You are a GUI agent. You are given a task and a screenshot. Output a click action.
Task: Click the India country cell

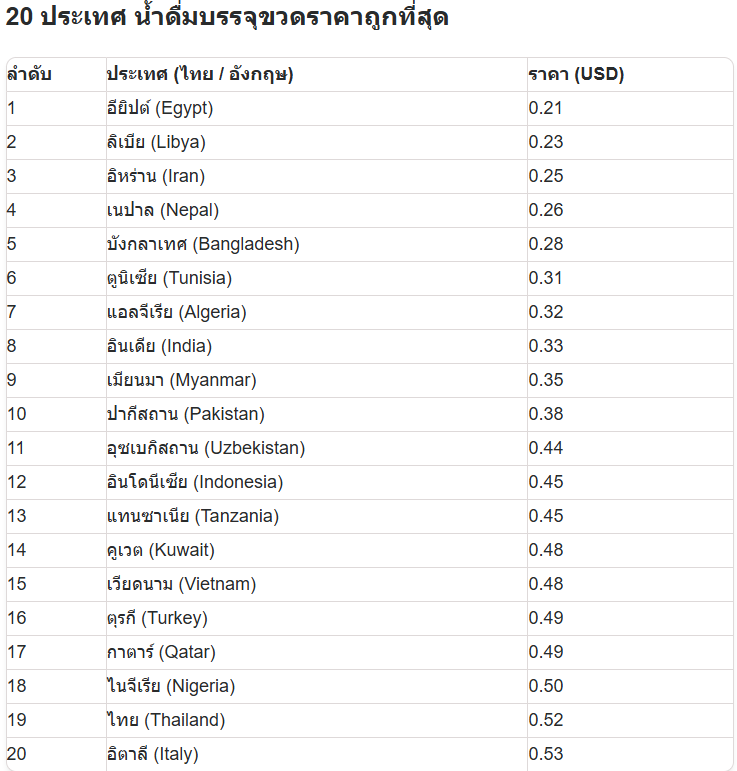click(317, 346)
